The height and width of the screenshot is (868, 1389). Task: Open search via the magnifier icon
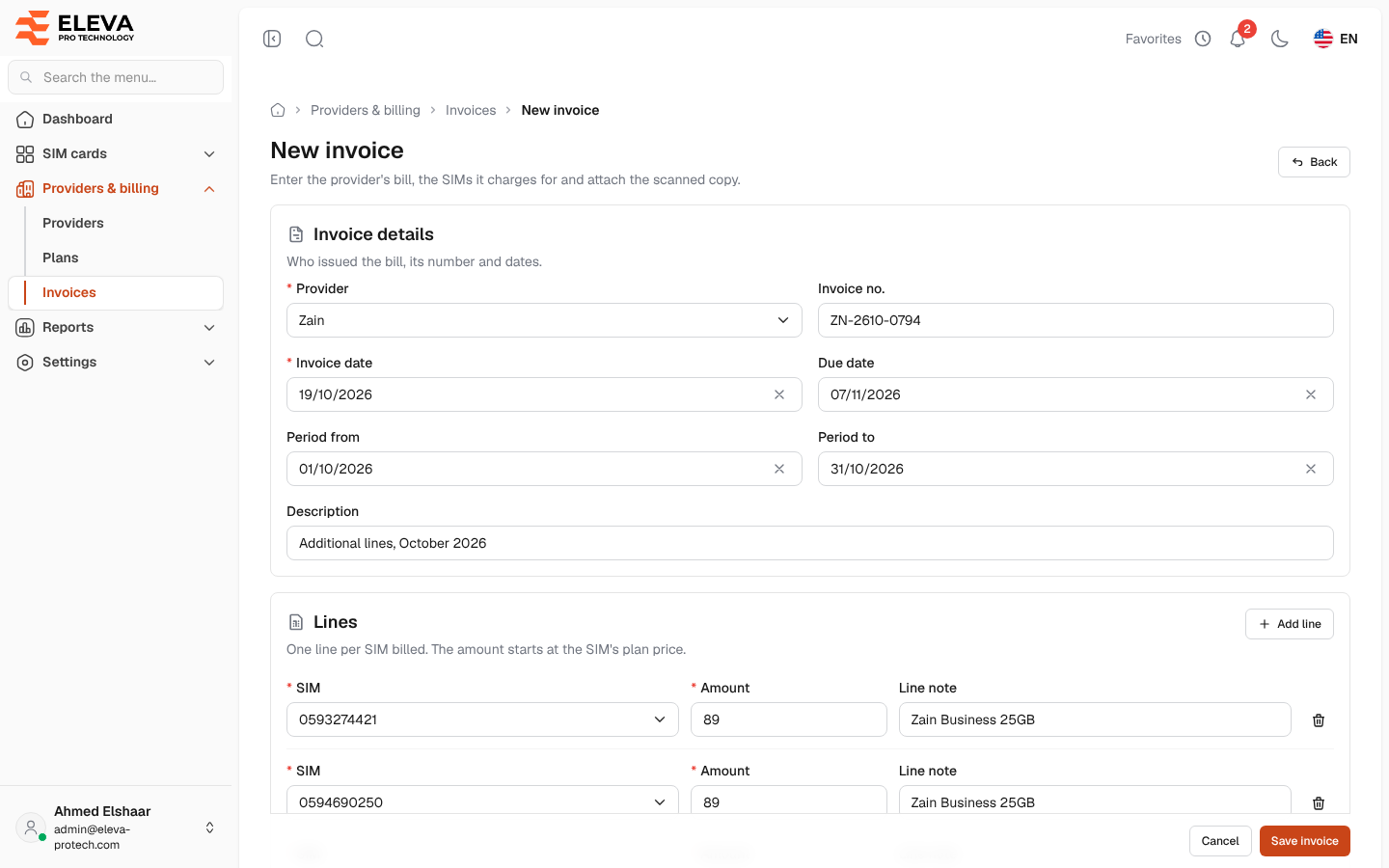pos(314,39)
